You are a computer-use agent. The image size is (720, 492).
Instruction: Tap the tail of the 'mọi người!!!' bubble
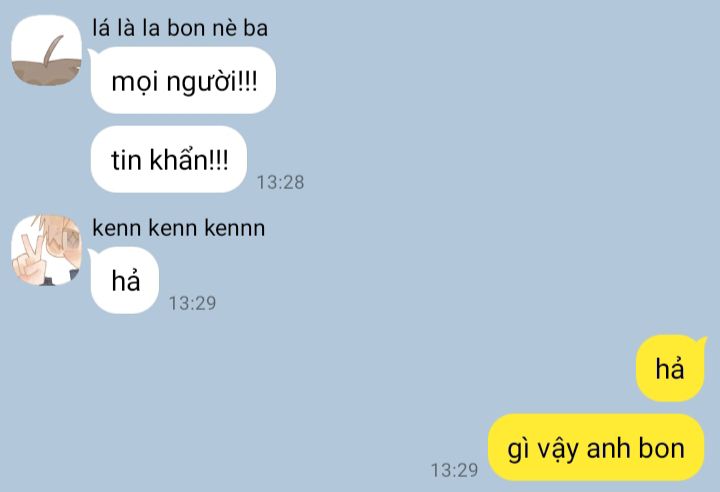point(91,55)
